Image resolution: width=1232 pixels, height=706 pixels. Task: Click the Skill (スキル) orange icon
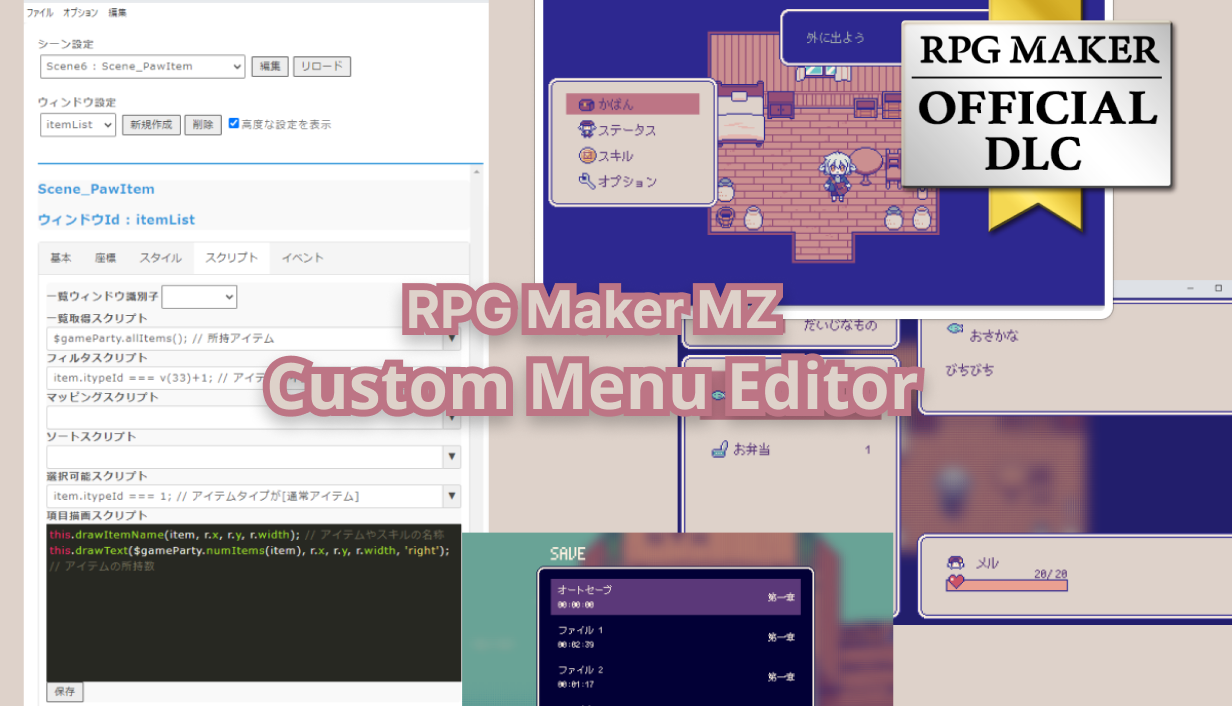tap(587, 156)
